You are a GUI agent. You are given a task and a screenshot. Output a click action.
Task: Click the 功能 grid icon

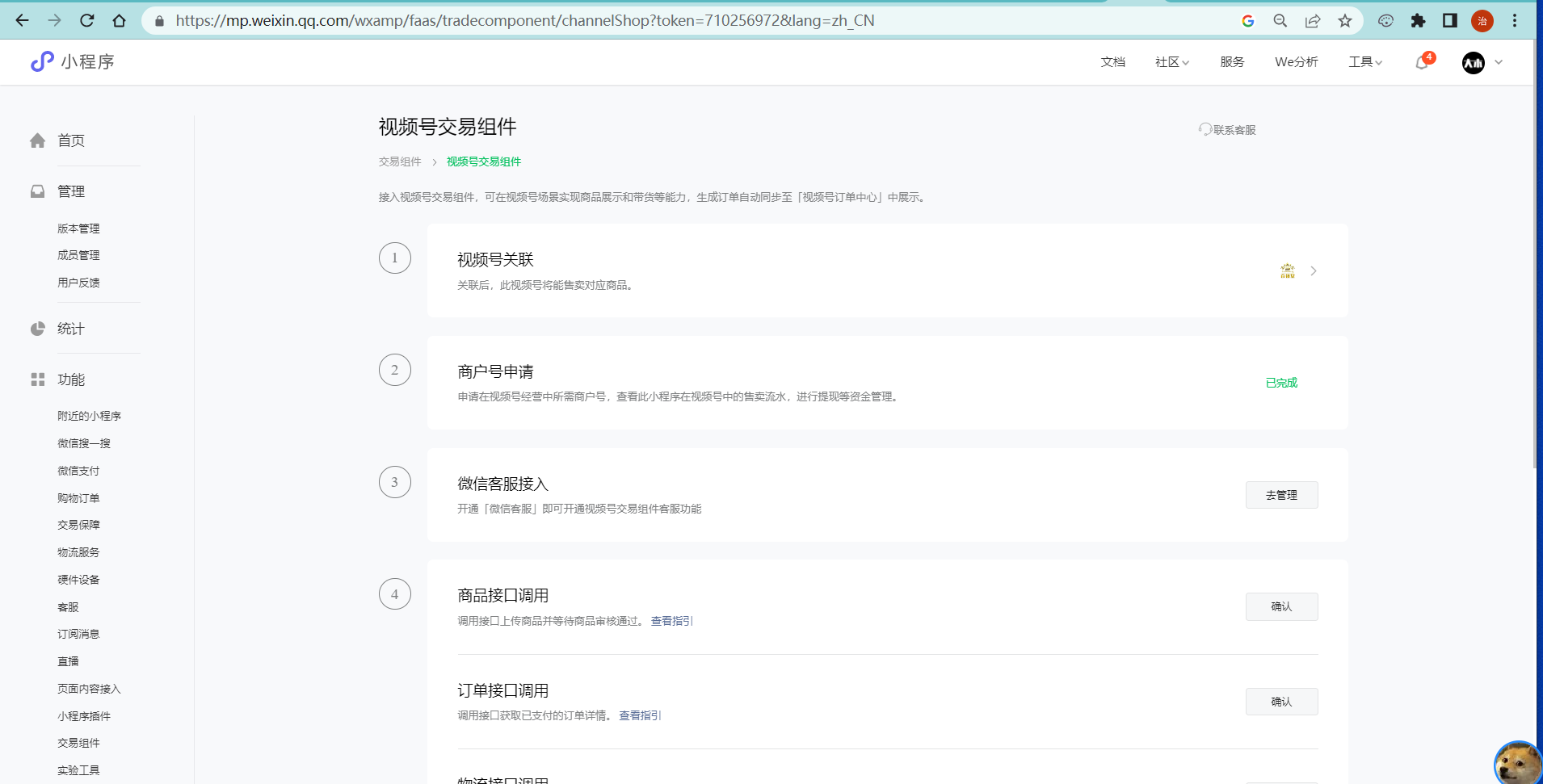pos(37,379)
